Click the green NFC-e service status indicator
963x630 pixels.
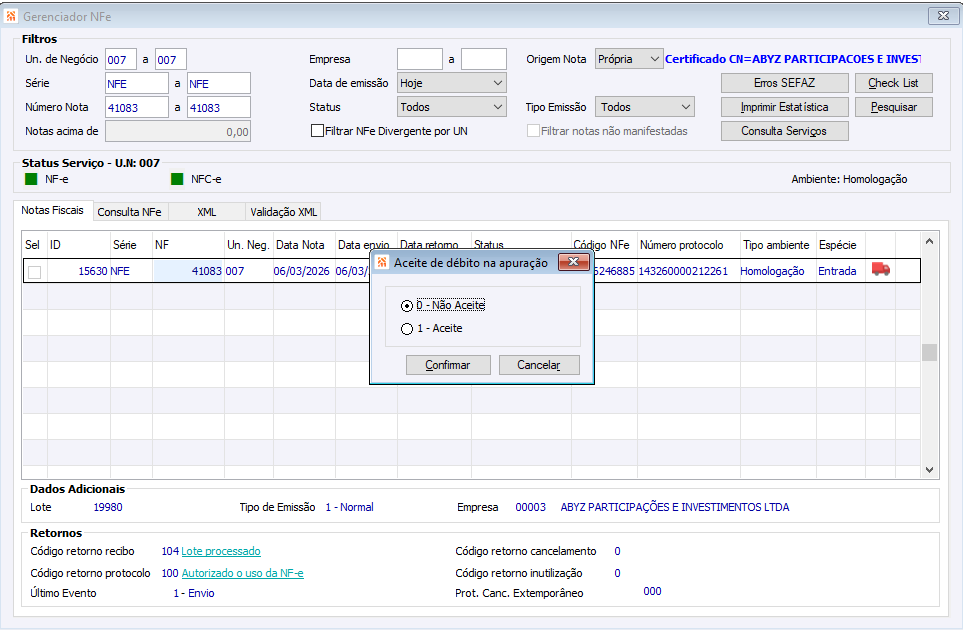coord(177,179)
